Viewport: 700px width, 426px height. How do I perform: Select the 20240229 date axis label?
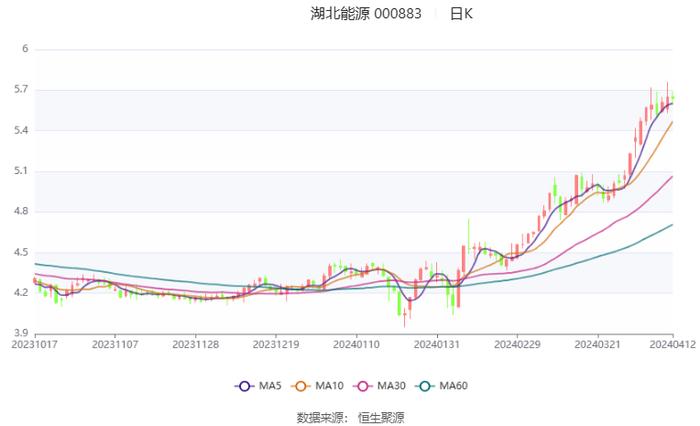point(517,345)
